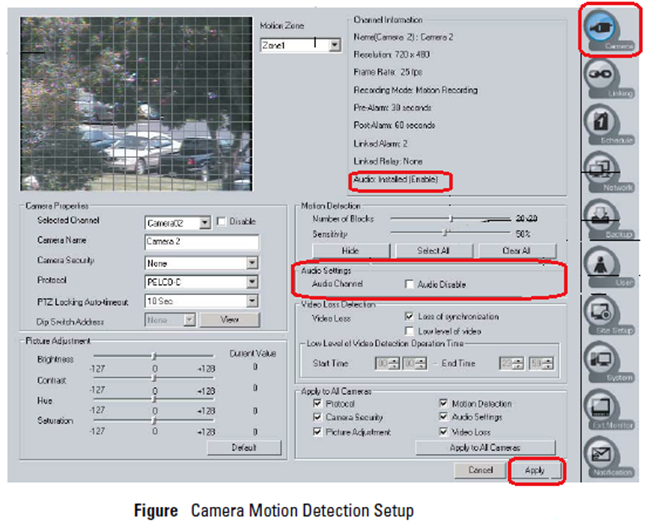
Task: Toggle Loss of synchronization checkbox
Action: (410, 316)
